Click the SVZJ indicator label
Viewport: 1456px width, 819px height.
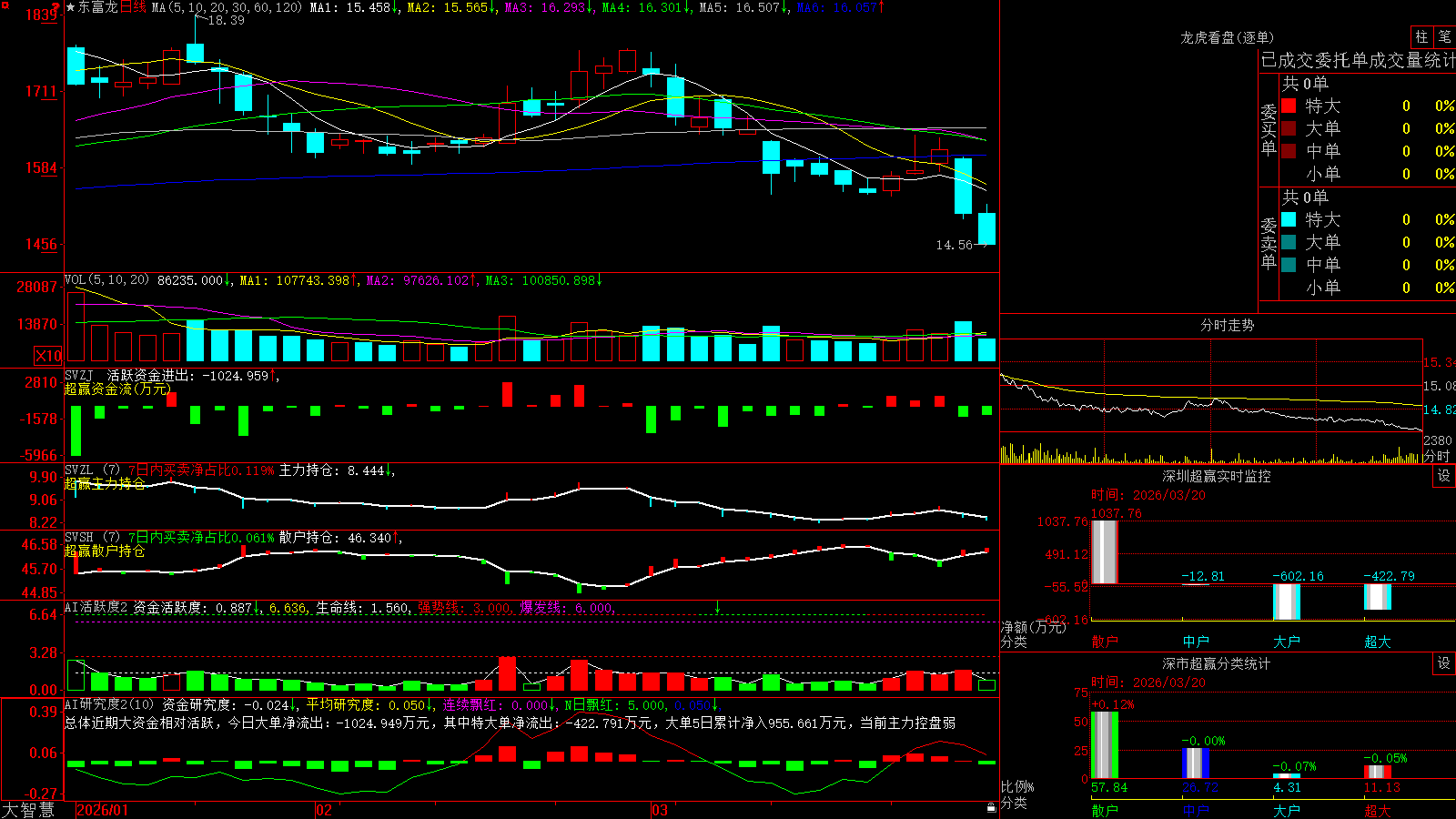pos(79,375)
